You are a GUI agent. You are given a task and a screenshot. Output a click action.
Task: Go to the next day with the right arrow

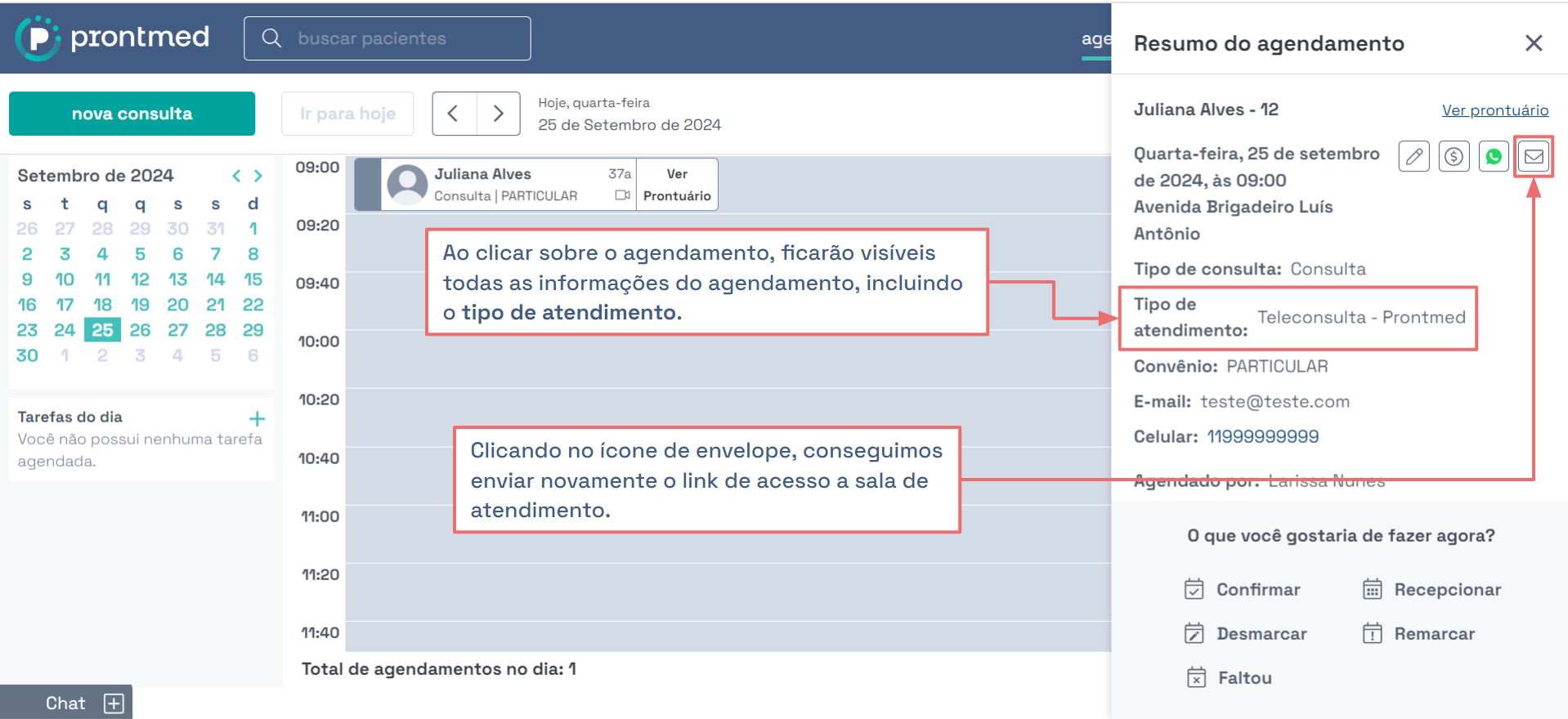(x=498, y=114)
